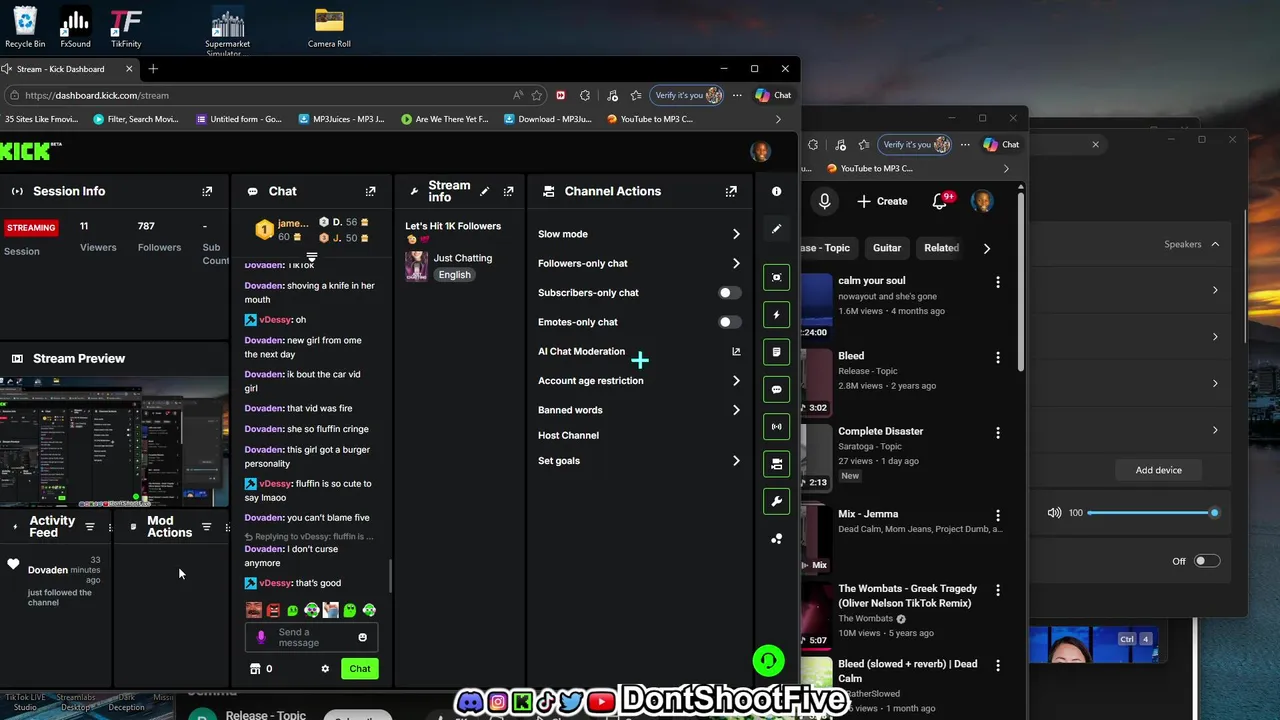
Task: Pop out the Session Info panel
Action: pyautogui.click(x=207, y=191)
